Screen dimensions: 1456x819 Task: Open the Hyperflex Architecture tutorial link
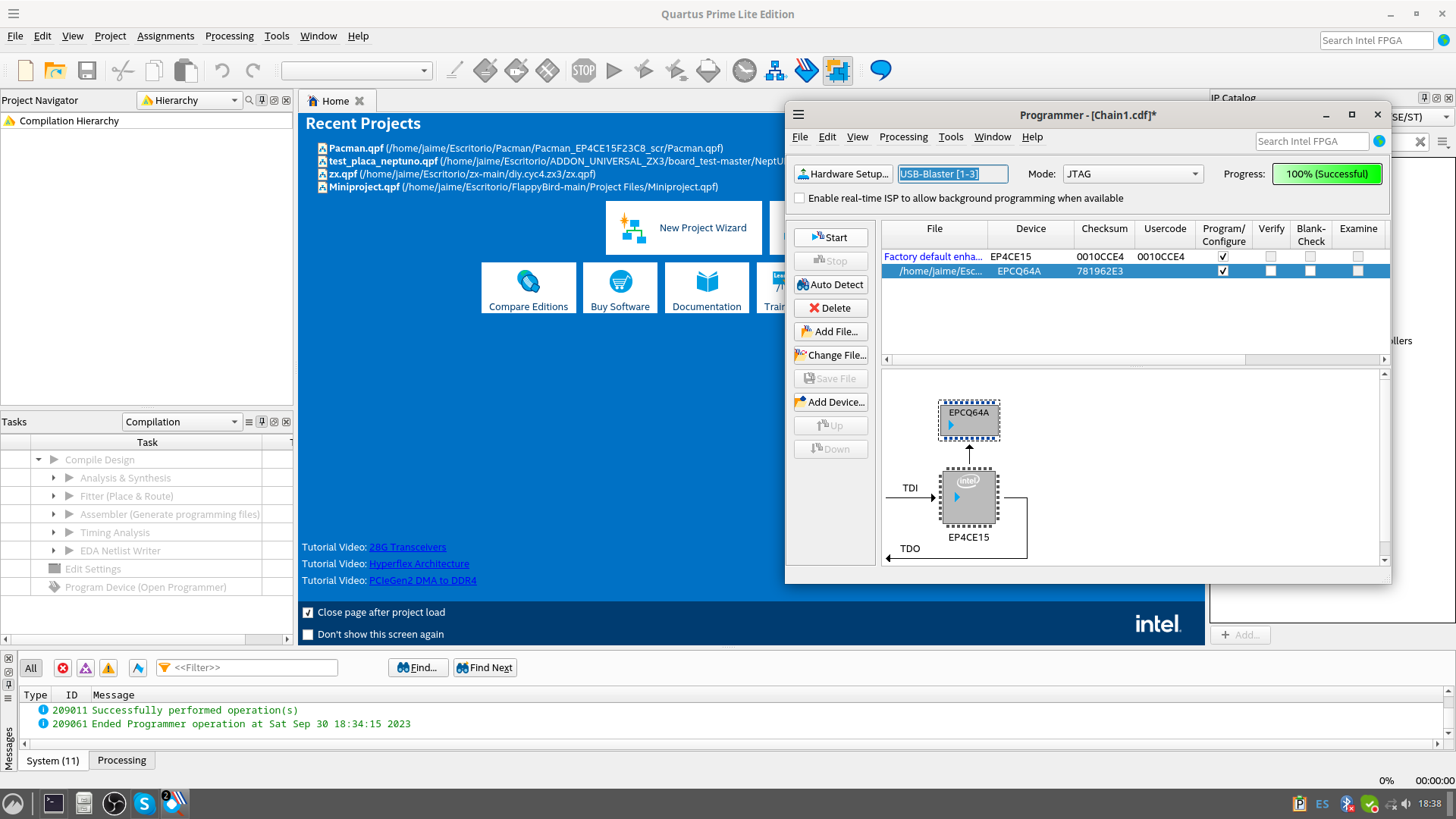tap(419, 564)
